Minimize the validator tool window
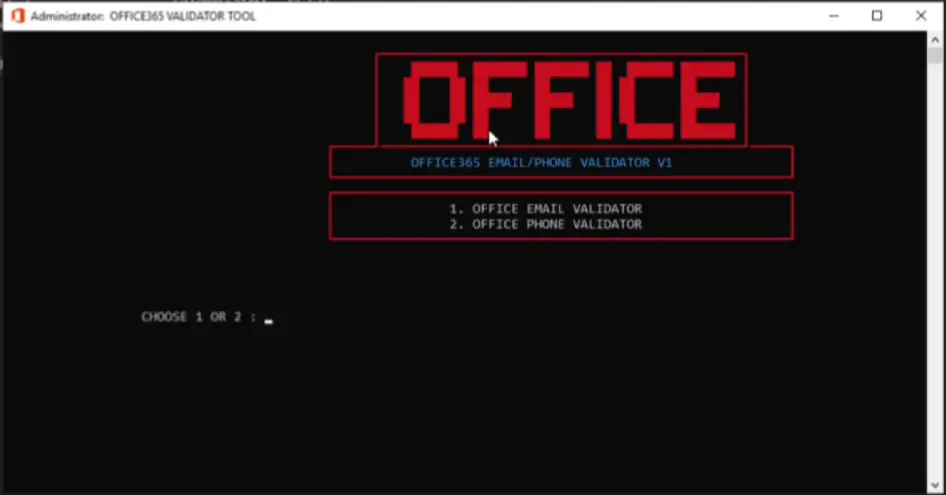This screenshot has width=946, height=495. tap(834, 16)
